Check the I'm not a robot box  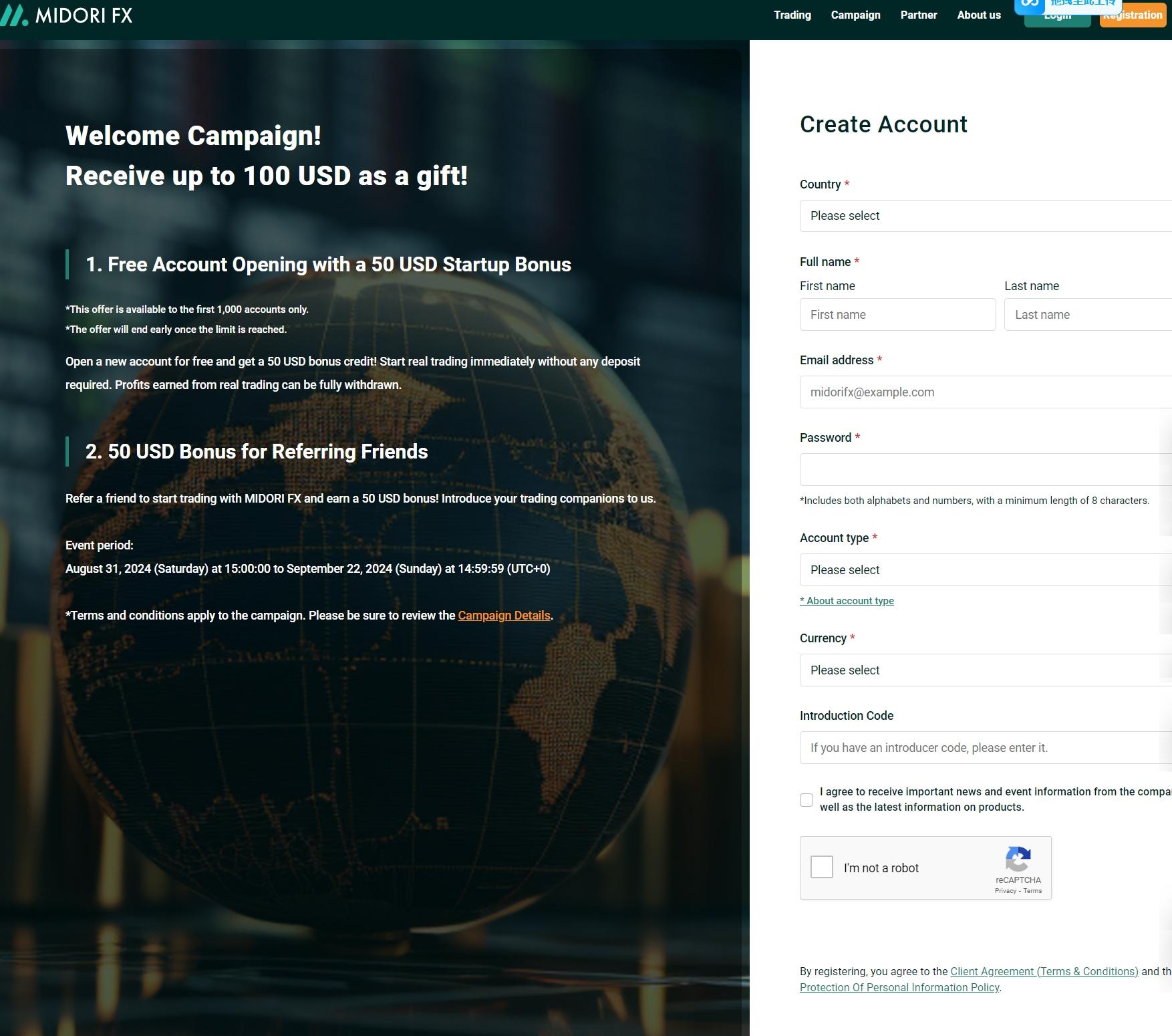(822, 867)
